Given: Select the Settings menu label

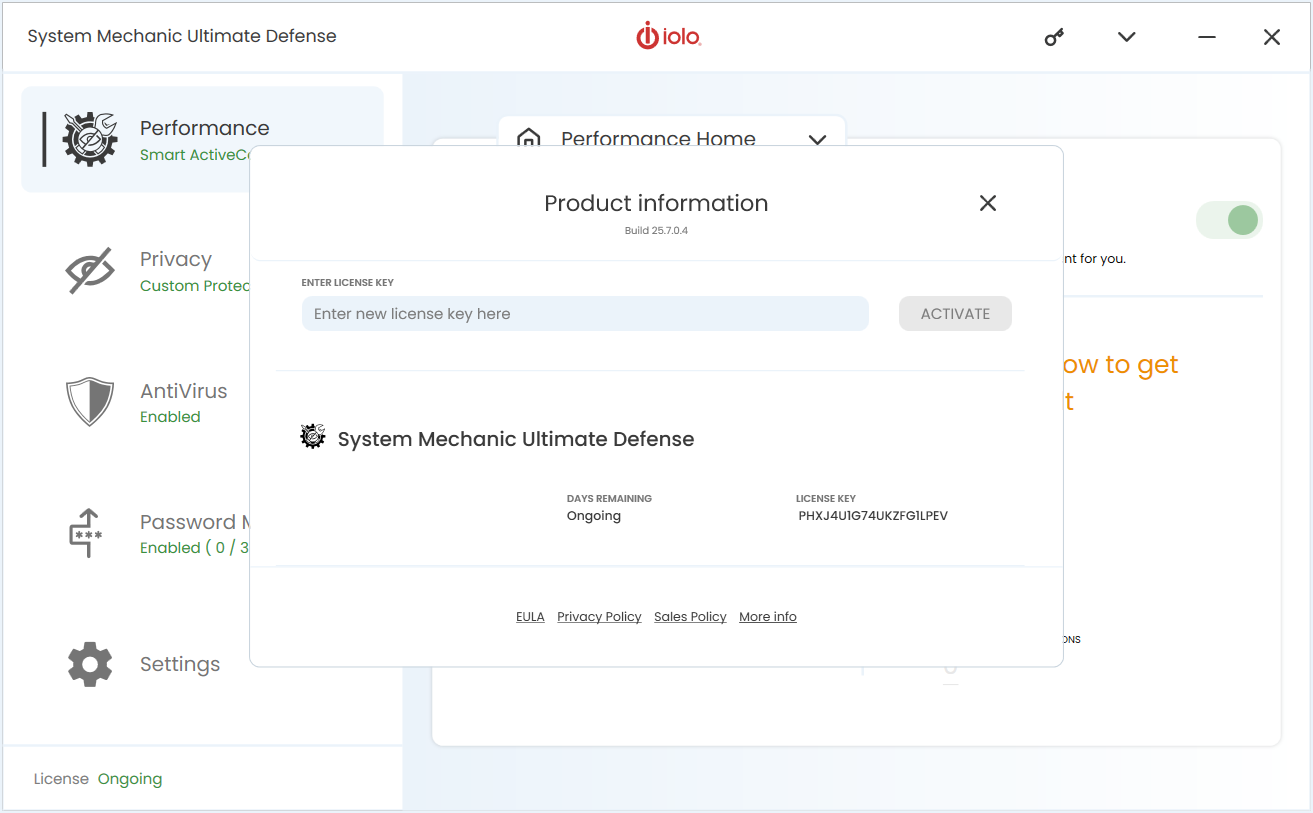Looking at the screenshot, I should (x=180, y=664).
